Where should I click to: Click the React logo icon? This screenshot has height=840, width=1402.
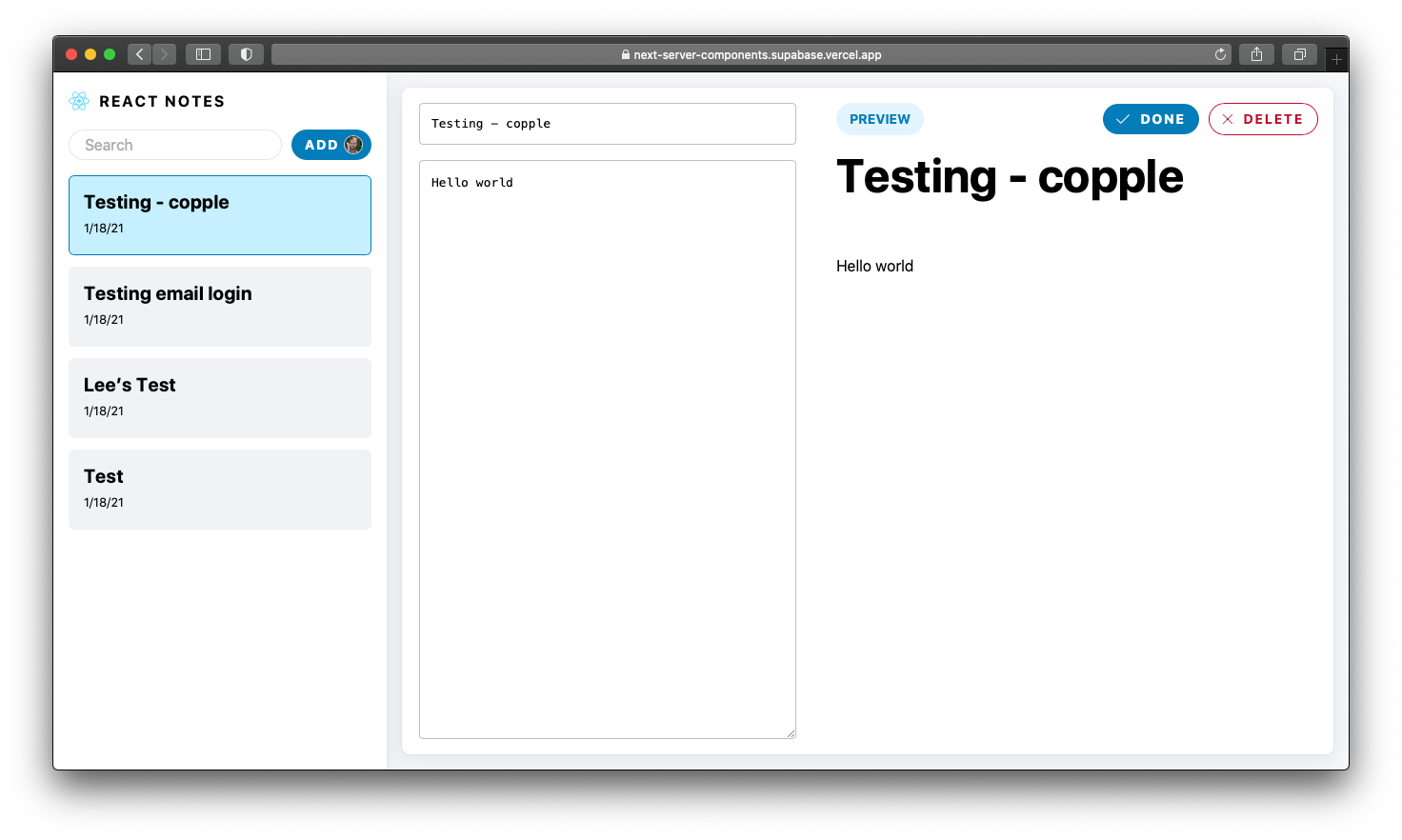click(79, 101)
